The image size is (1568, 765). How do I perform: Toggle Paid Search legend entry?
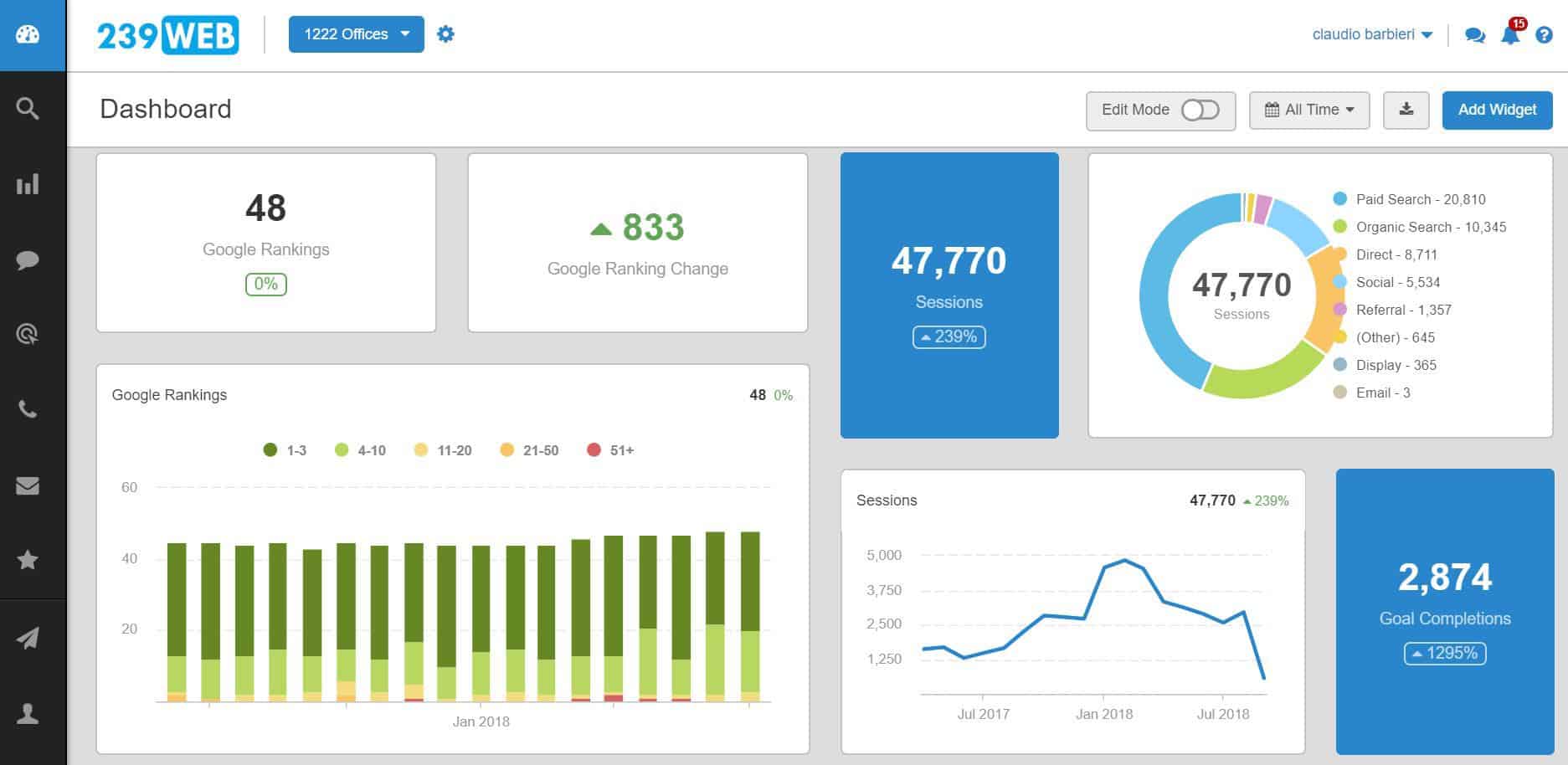tap(1410, 199)
